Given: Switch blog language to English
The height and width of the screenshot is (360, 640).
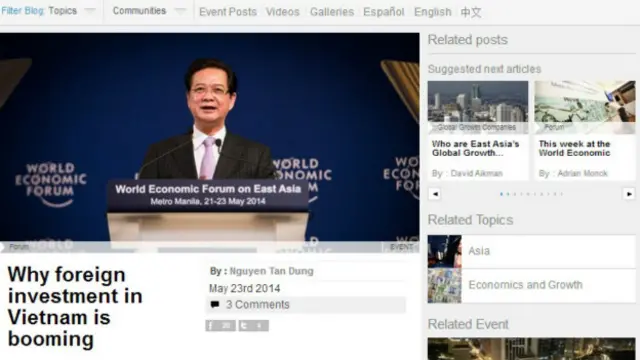Looking at the screenshot, I should coord(433,12).
